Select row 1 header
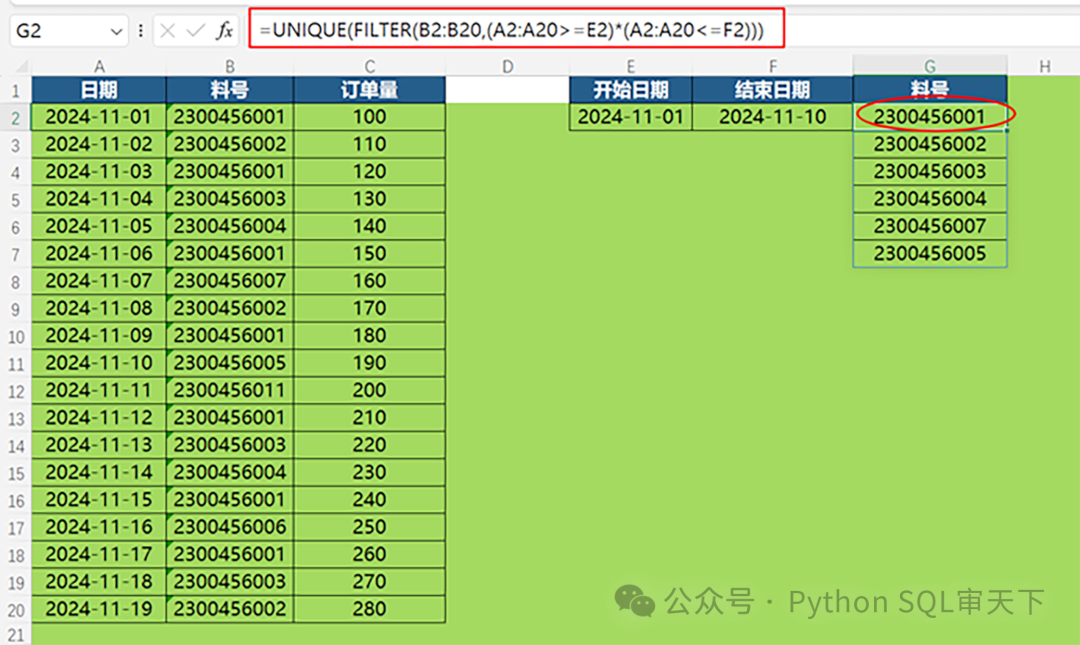Image resolution: width=1080 pixels, height=645 pixels. (16, 90)
